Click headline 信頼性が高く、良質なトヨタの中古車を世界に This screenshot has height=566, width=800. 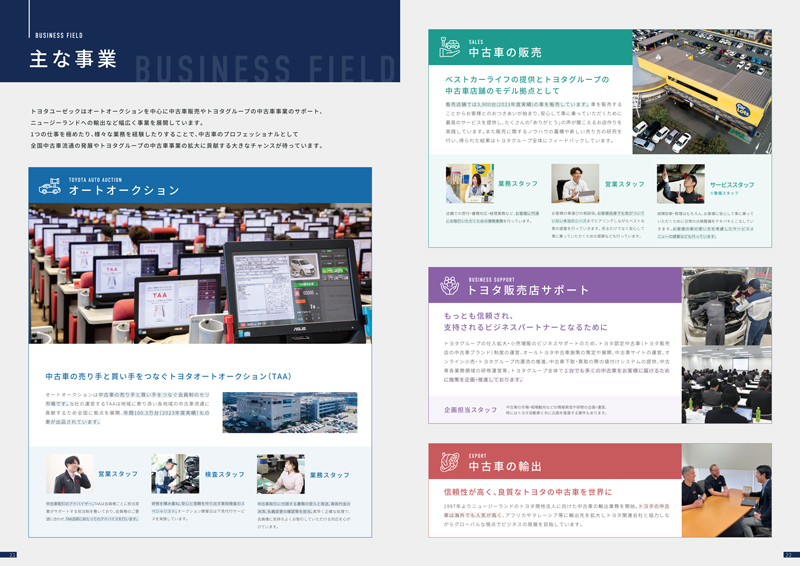coord(528,492)
